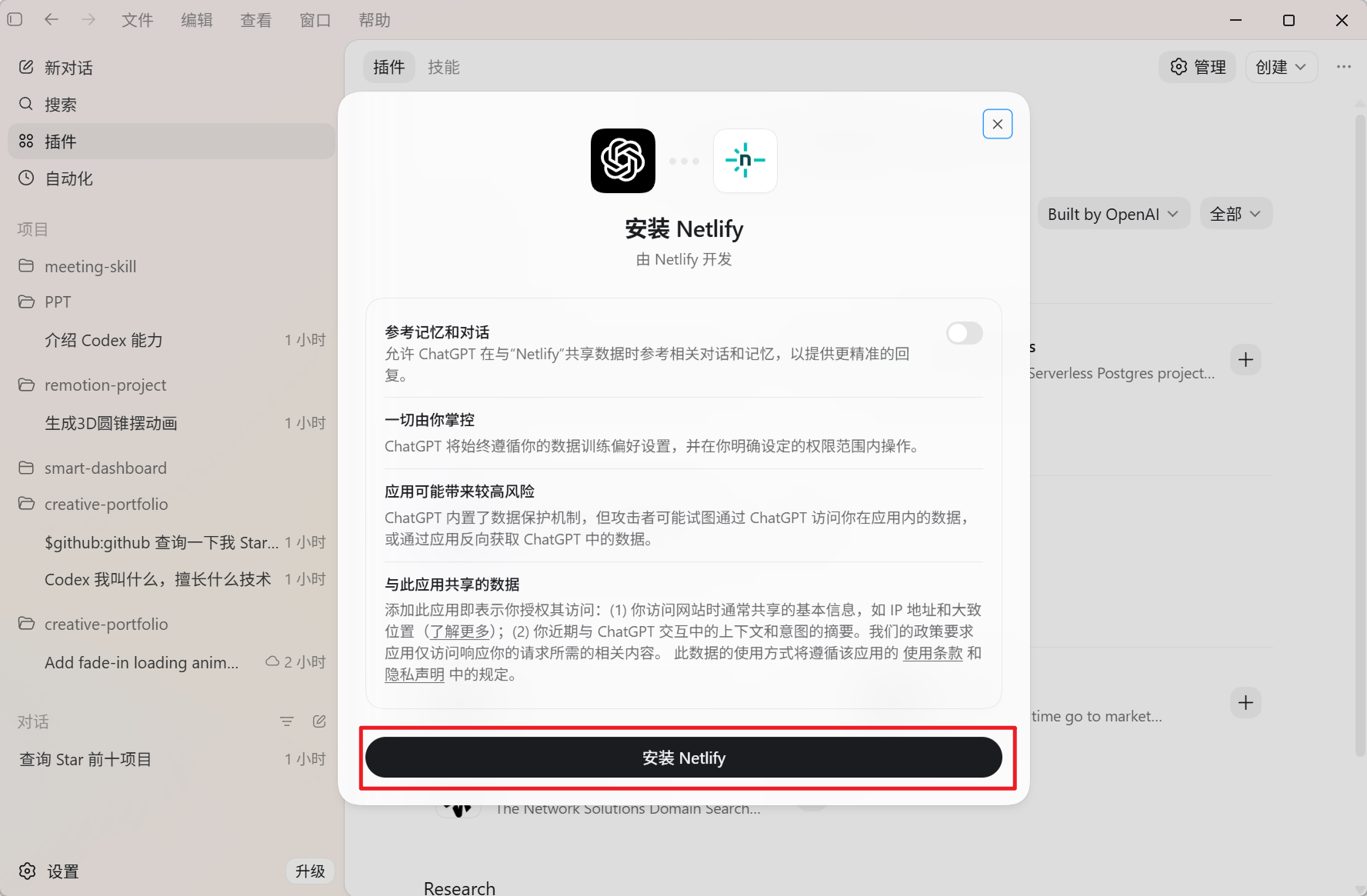Minimize the application window
The height and width of the screenshot is (896, 1367).
pos(1236,20)
